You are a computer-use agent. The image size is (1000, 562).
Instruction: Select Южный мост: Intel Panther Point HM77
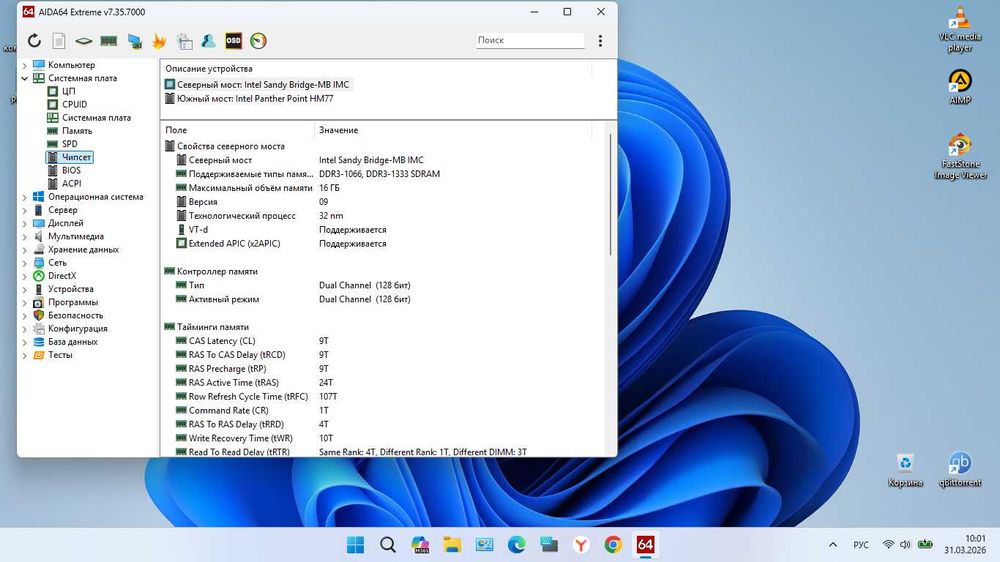point(255,99)
